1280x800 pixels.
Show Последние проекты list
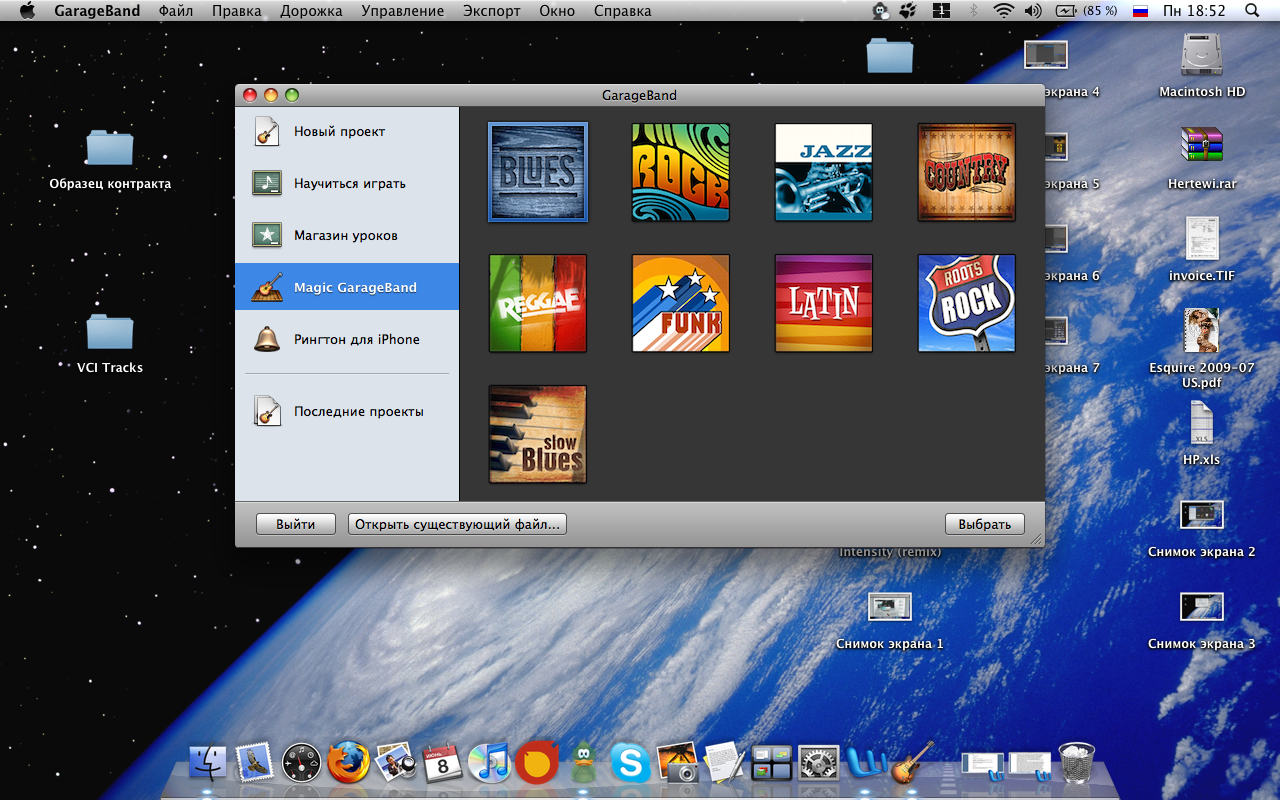(x=347, y=411)
